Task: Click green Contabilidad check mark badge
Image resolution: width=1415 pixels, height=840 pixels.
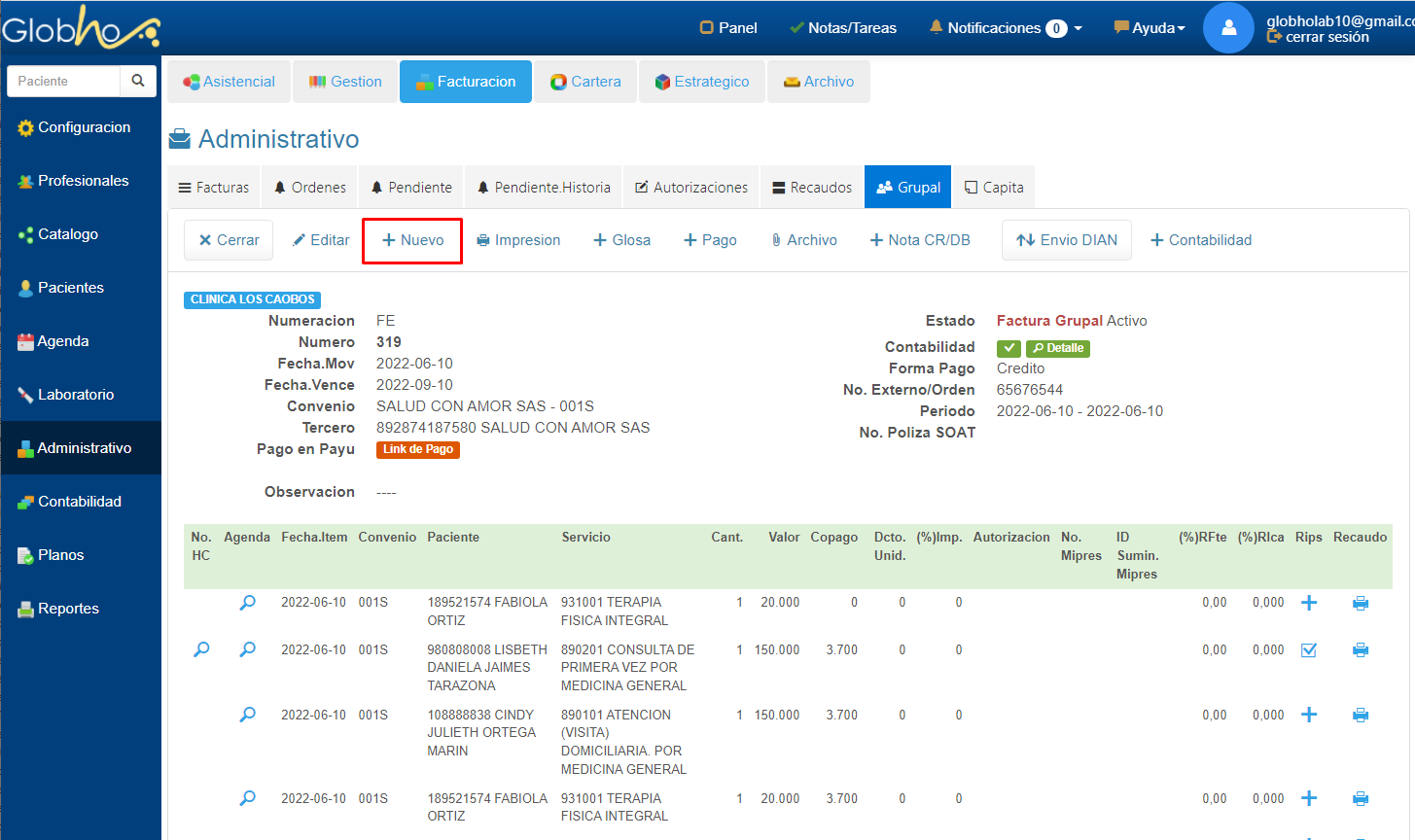Action: (x=1008, y=348)
